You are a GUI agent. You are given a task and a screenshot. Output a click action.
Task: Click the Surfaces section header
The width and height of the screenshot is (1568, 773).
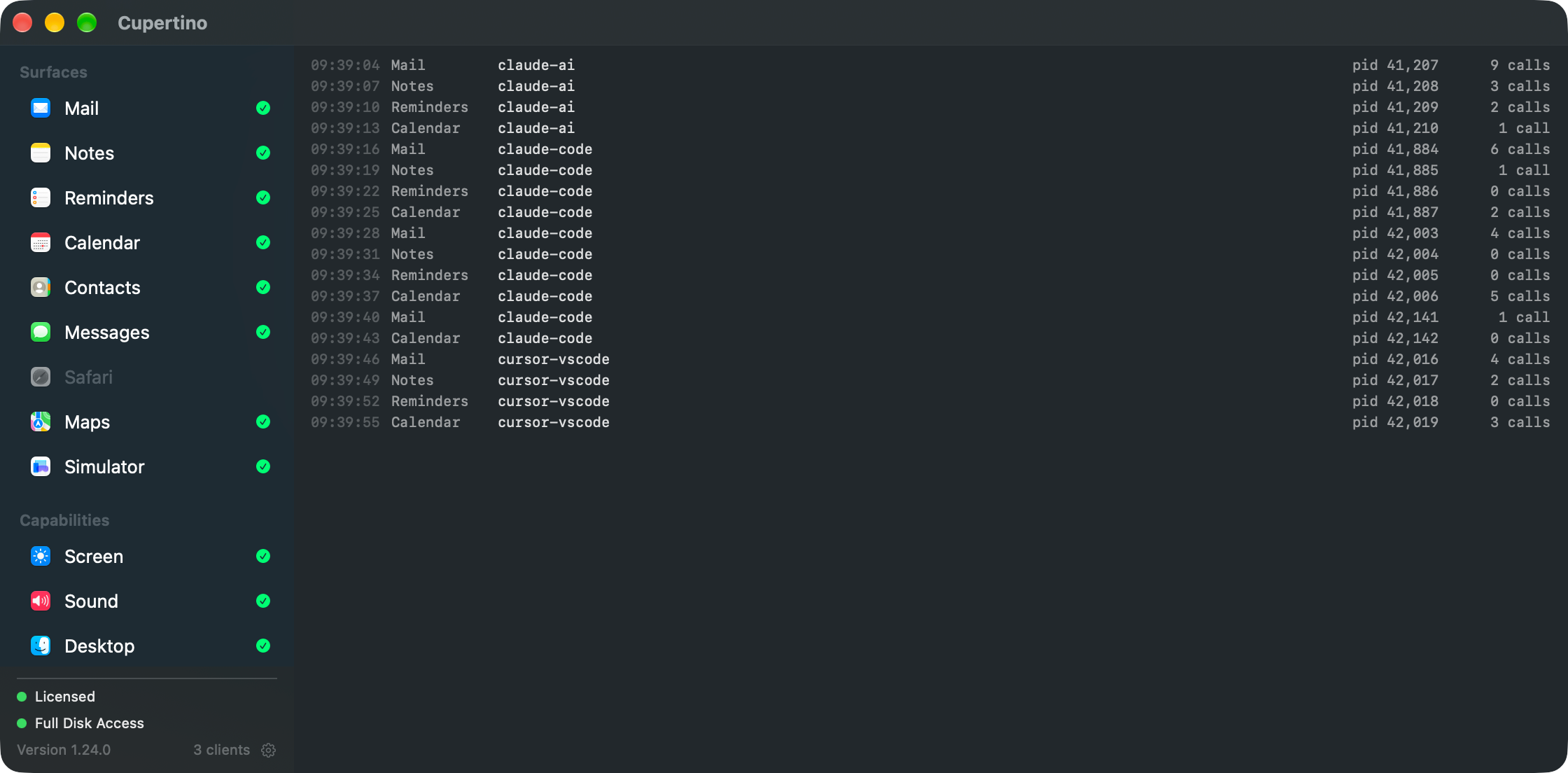(53, 72)
